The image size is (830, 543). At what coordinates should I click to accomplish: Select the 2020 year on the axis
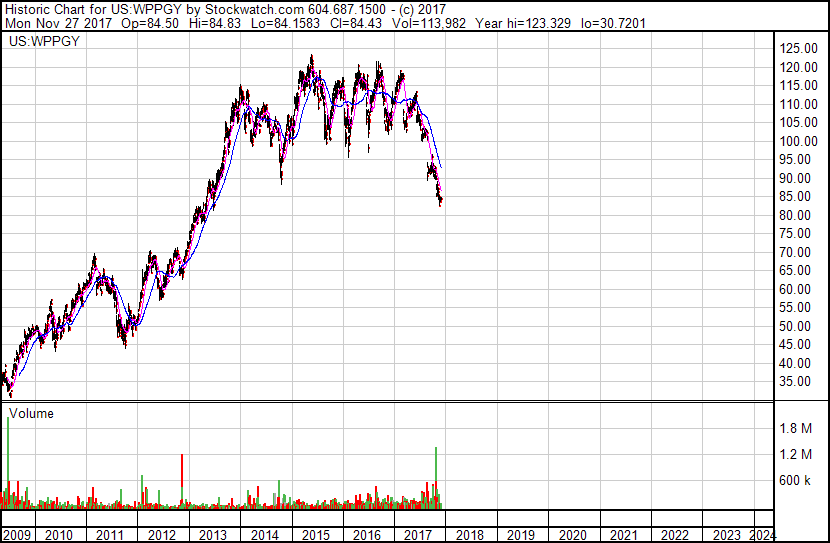click(573, 535)
